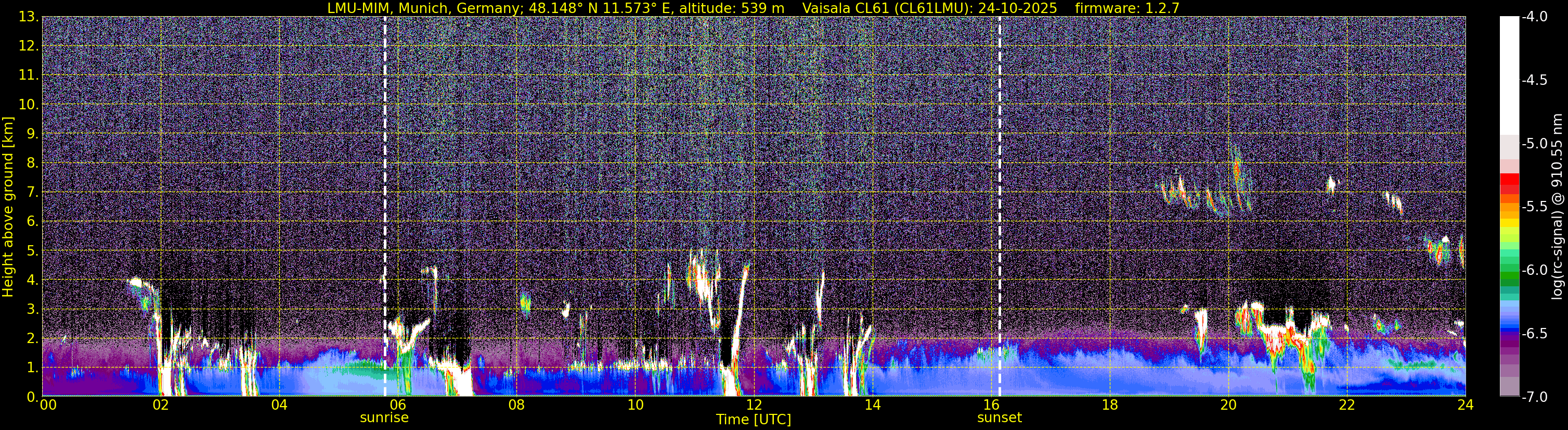Click the '8.' km height axis tick

[32, 162]
